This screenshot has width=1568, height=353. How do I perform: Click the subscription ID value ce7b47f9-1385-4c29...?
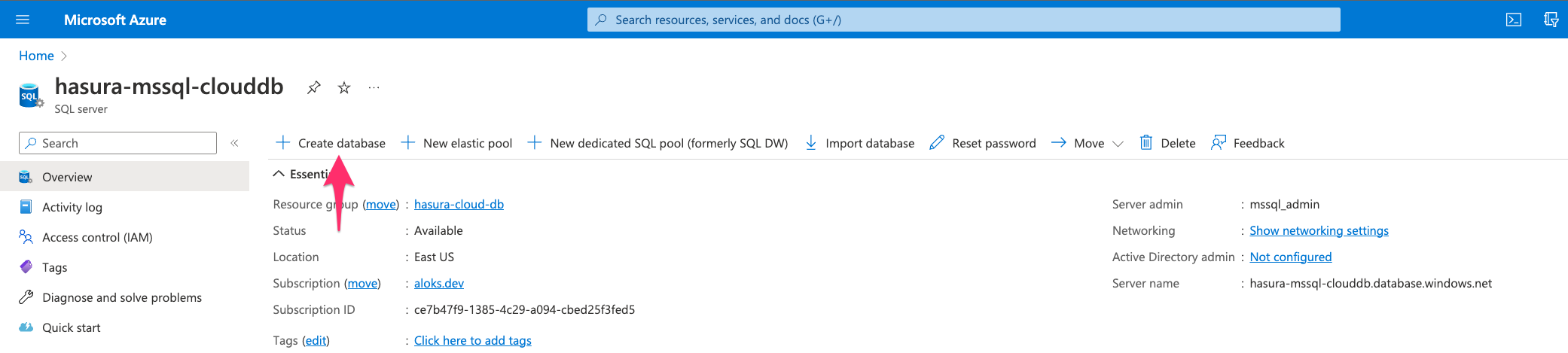tap(524, 309)
